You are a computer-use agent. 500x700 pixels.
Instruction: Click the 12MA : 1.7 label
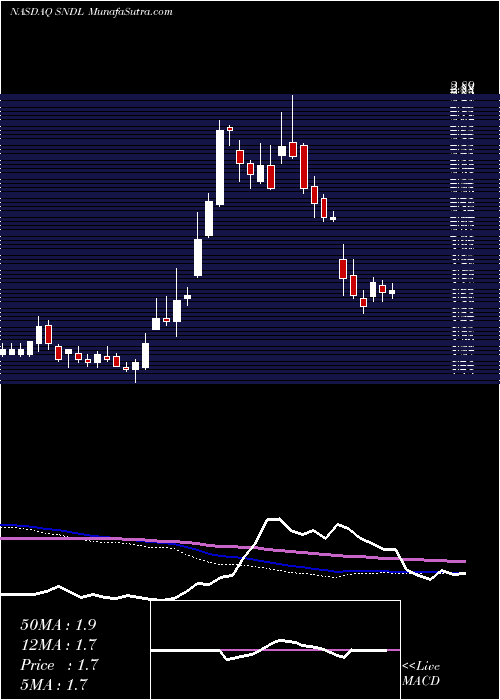click(58, 645)
